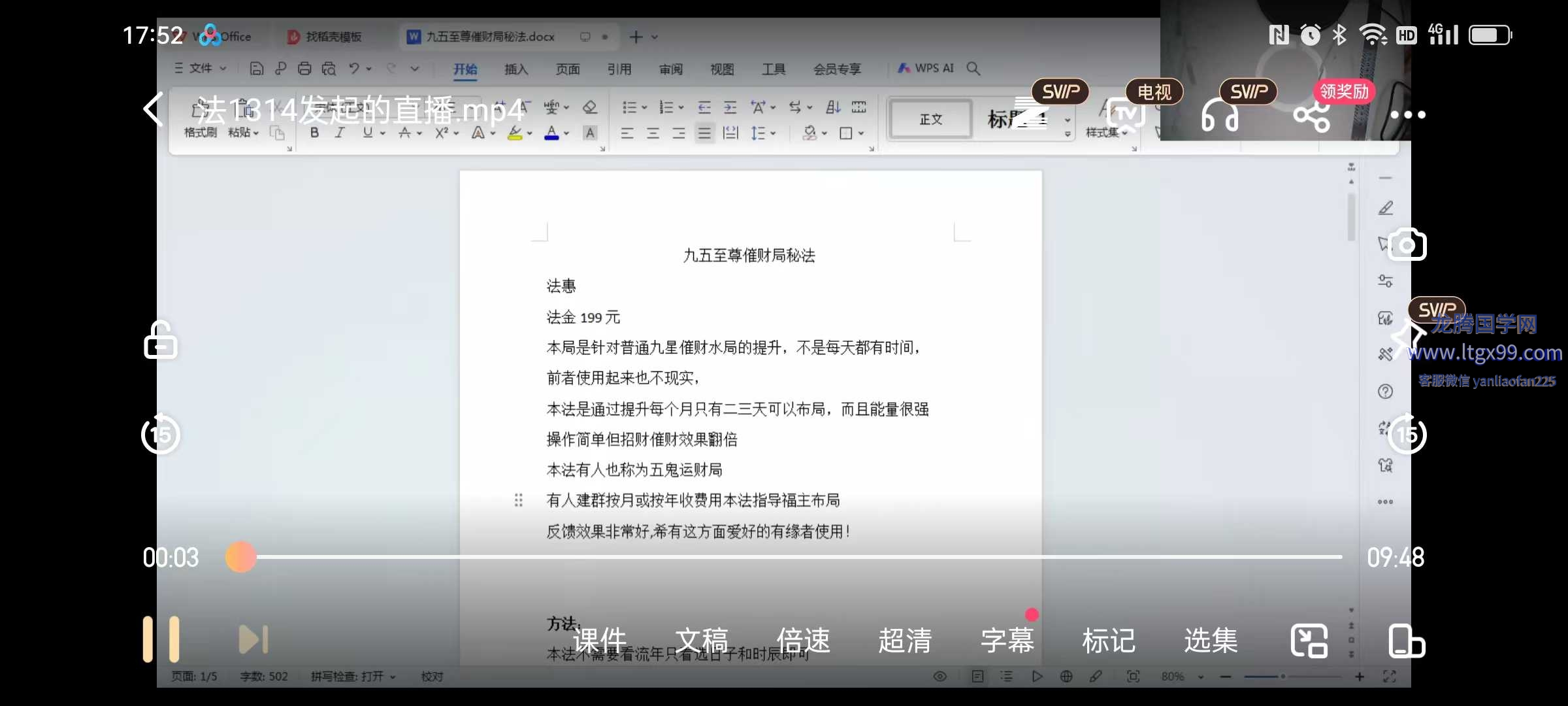The image size is (1568, 706).
Task: Change video quality with 超清
Action: 906,640
